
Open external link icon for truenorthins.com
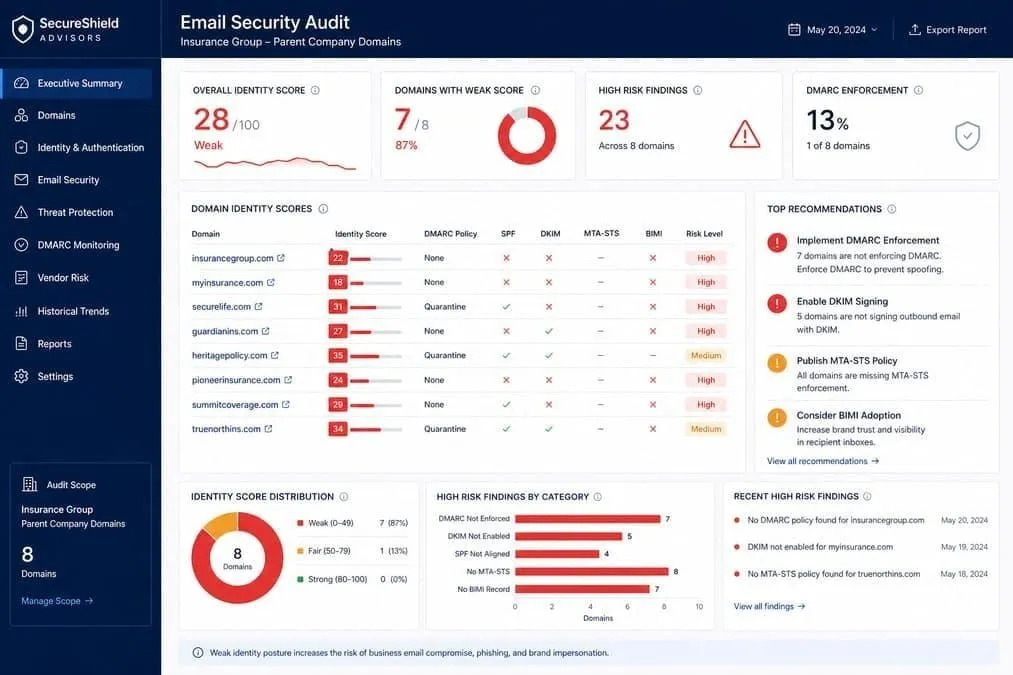[268, 429]
